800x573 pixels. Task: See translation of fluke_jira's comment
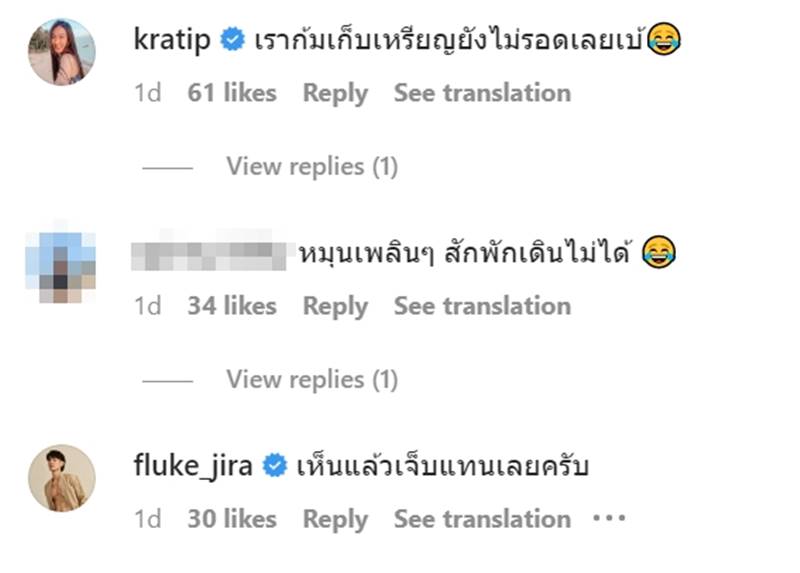[482, 519]
